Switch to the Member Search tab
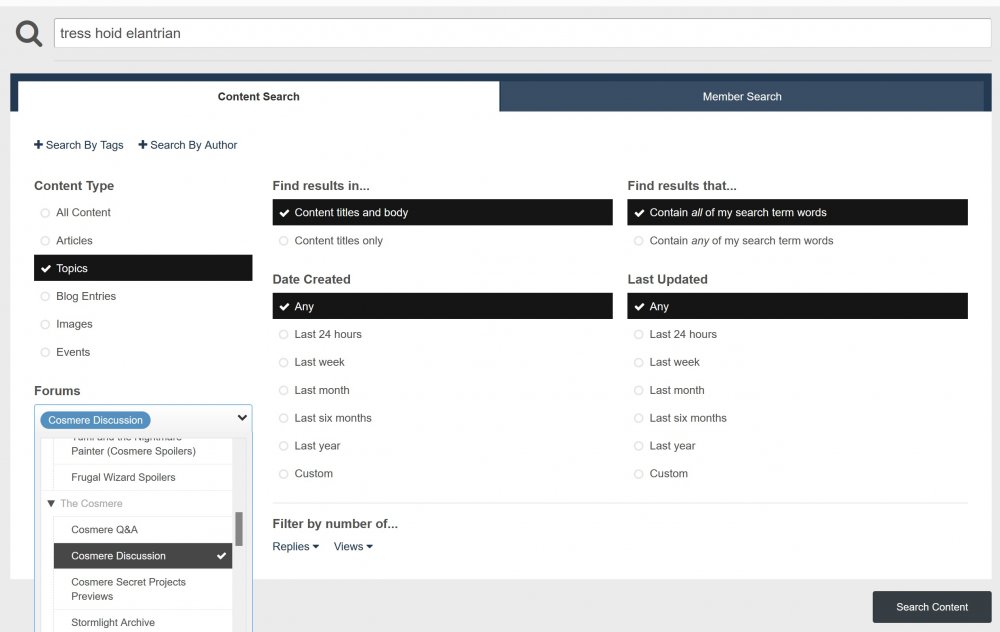Image resolution: width=1000 pixels, height=632 pixels. point(742,96)
